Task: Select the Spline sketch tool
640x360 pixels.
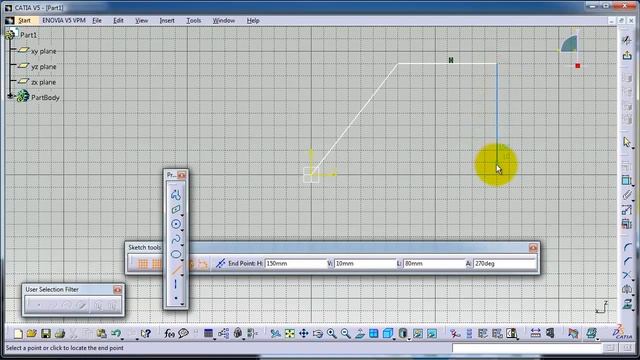Action: coord(176,239)
